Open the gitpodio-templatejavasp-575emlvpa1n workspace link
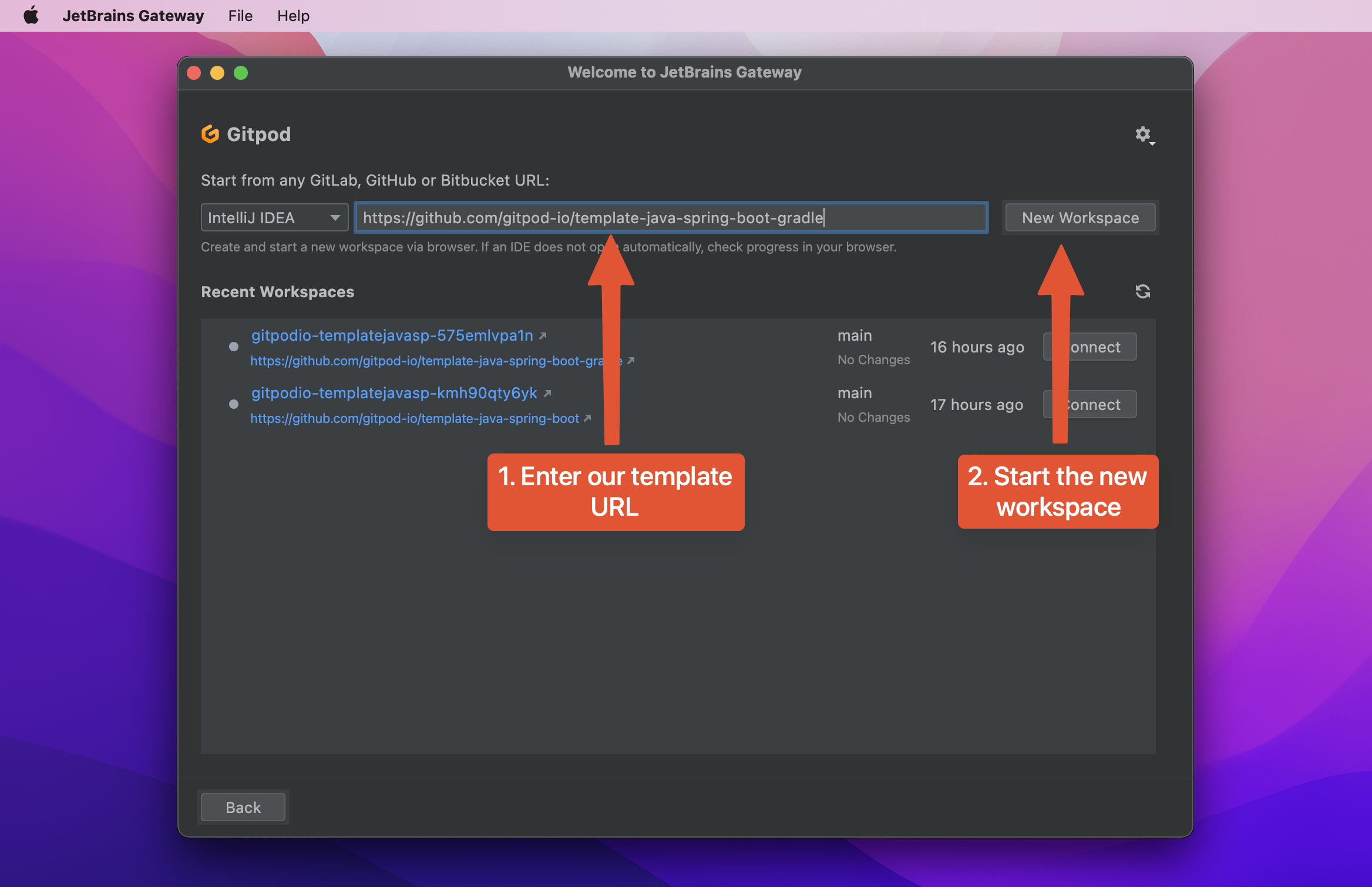 (x=392, y=335)
